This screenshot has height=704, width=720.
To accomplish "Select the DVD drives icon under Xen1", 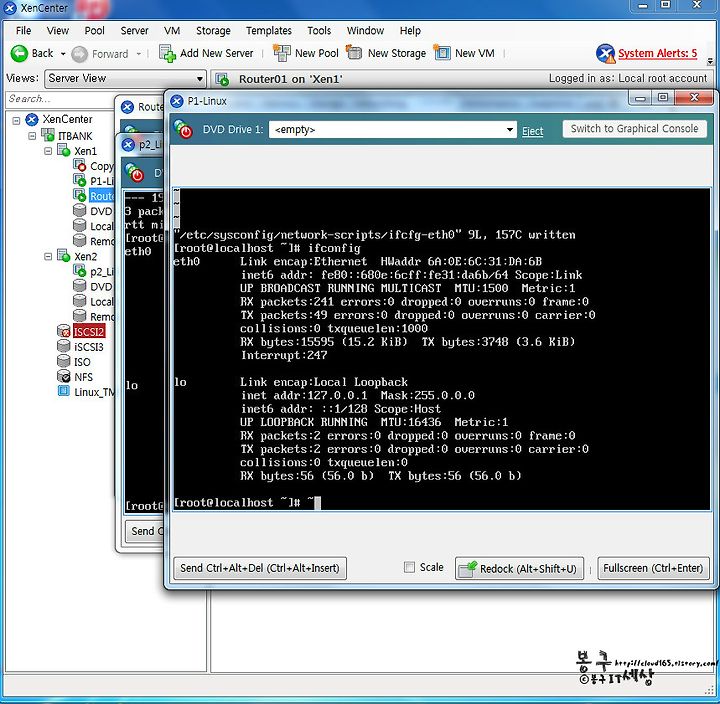I will click(79, 210).
